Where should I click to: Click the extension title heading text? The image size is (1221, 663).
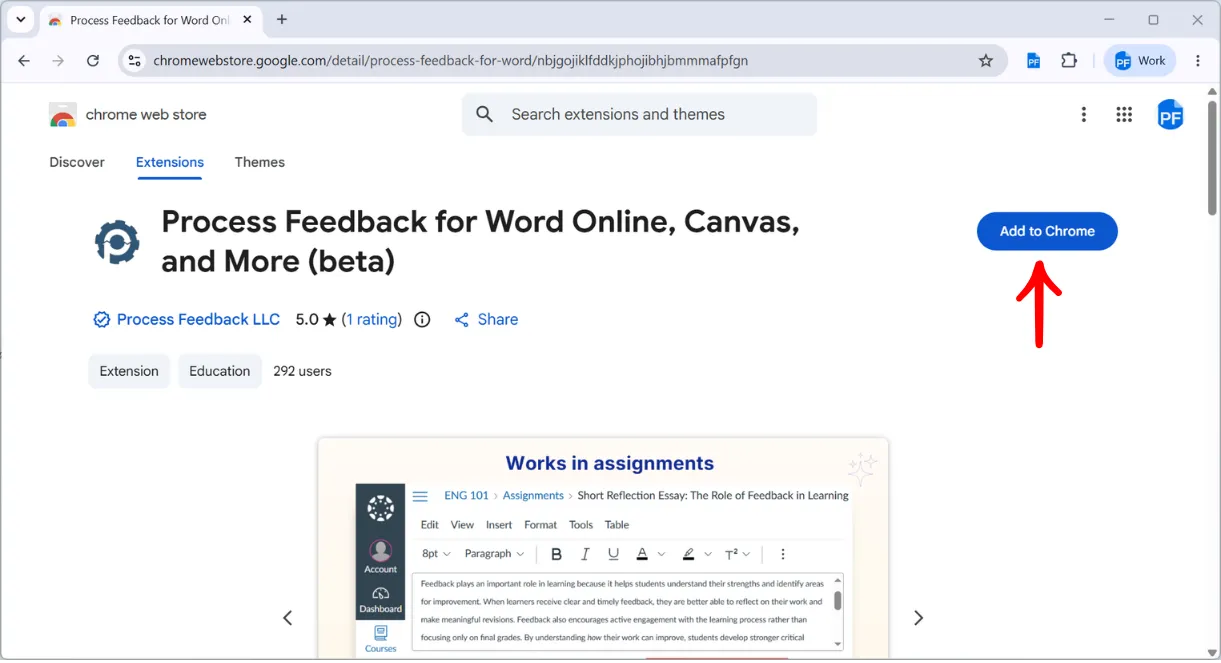pos(480,241)
